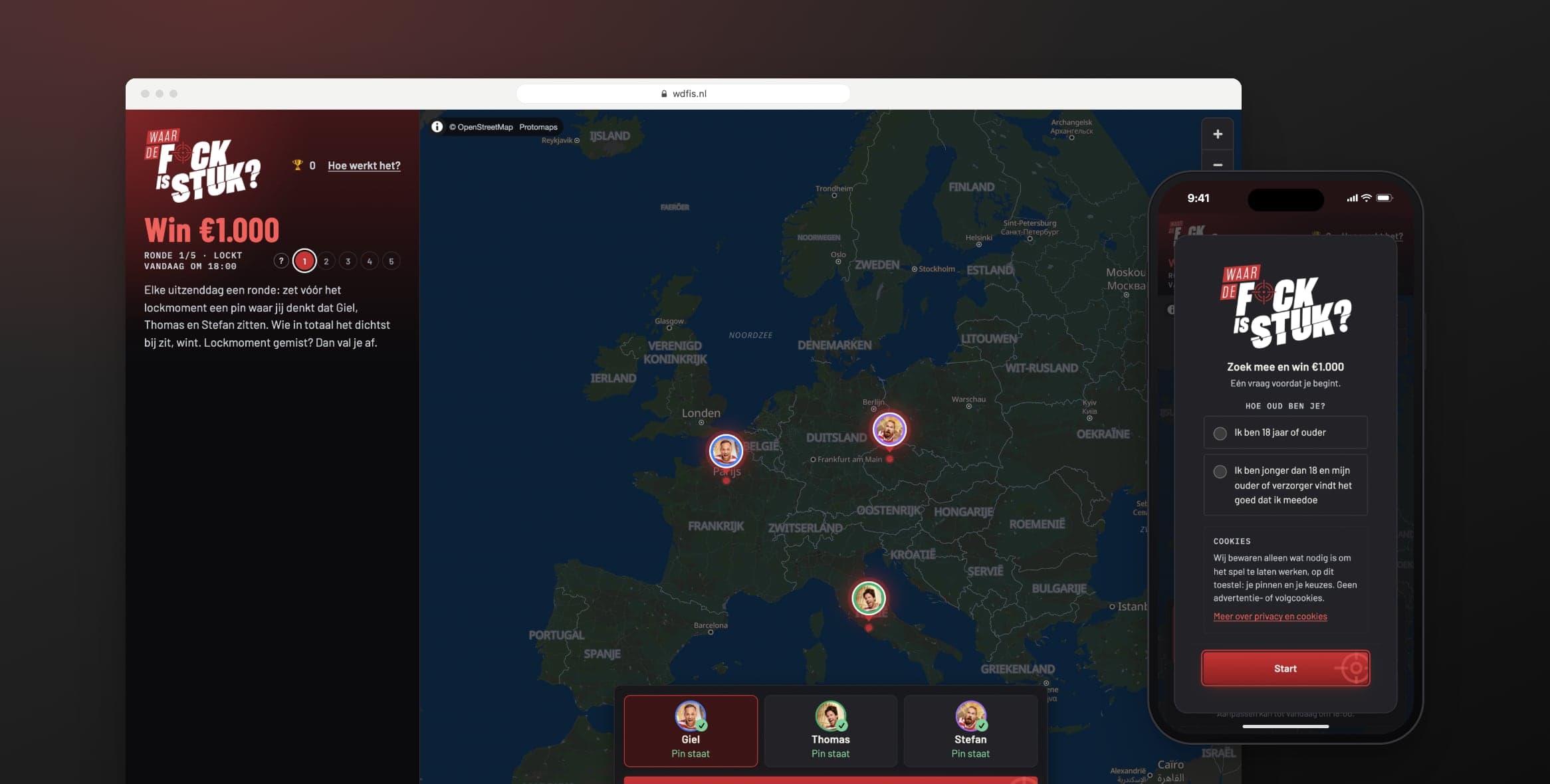Select the avatar pin near Berlijn
The image size is (1550, 784).
(889, 430)
